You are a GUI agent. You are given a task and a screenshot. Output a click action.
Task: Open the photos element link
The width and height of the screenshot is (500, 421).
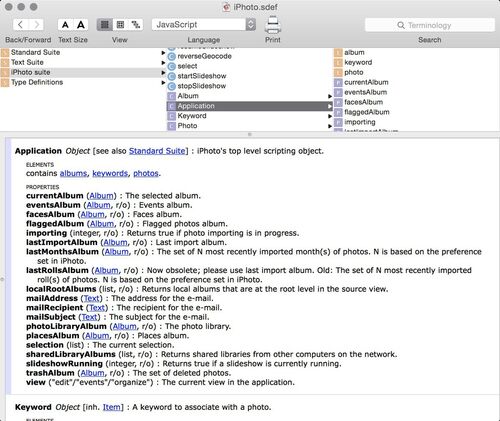[x=146, y=173]
